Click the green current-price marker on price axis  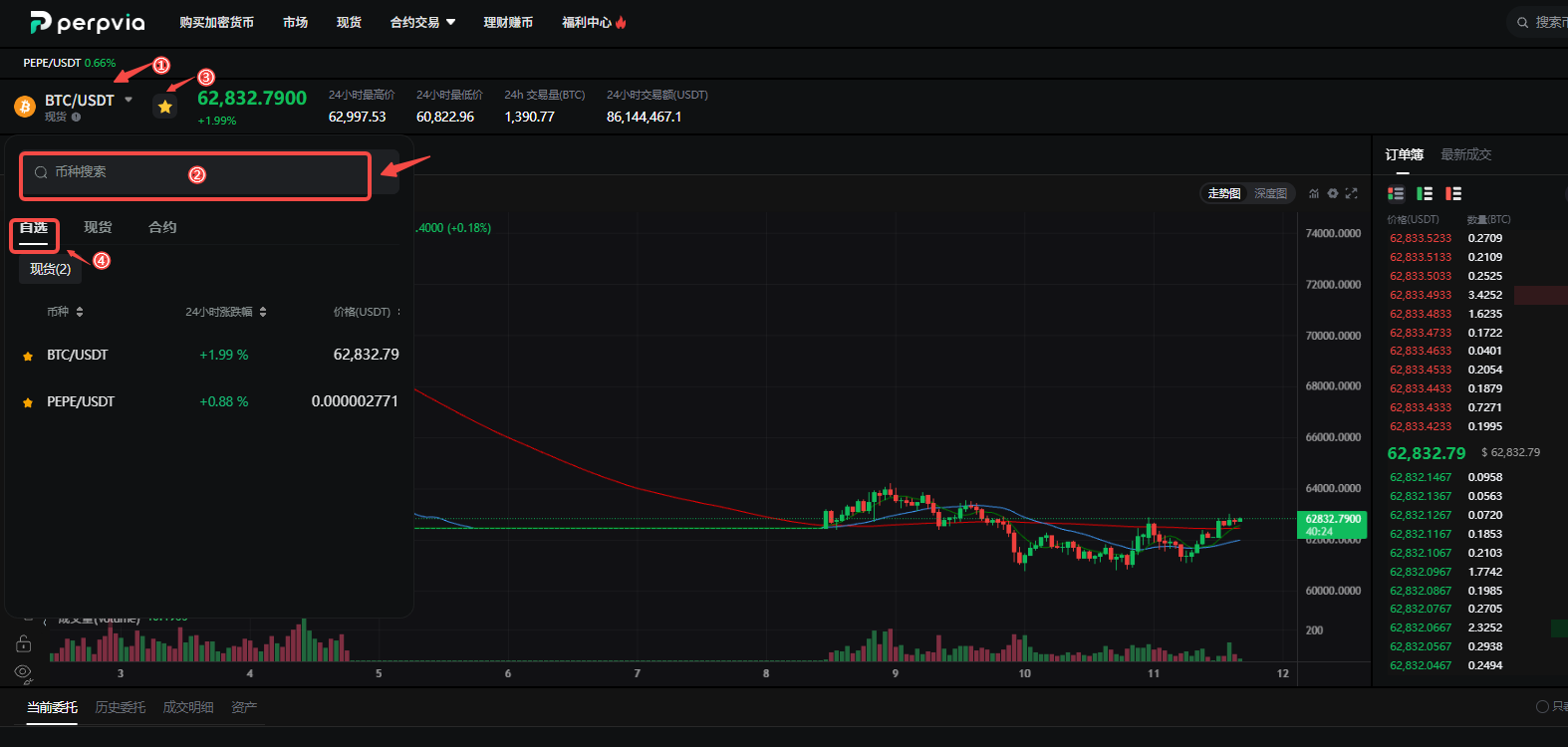[x=1333, y=525]
